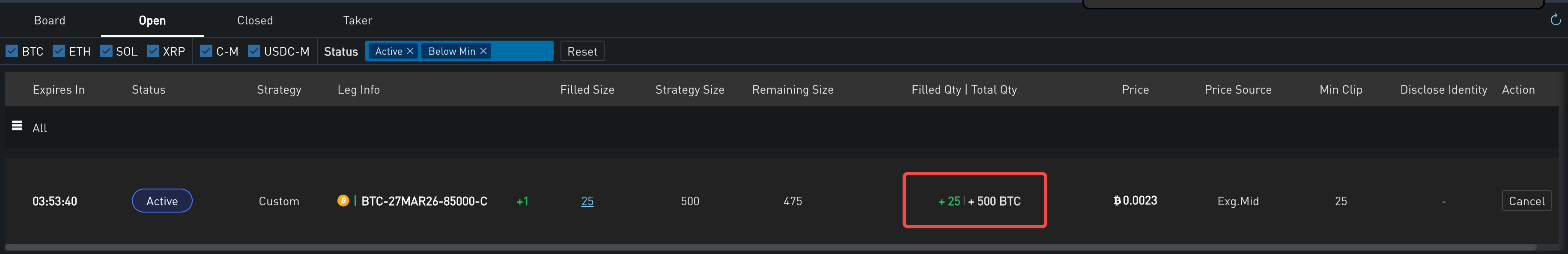1568x254 pixels.
Task: Click the horizontal scrollbar at the bottom
Action: click(x=770, y=248)
